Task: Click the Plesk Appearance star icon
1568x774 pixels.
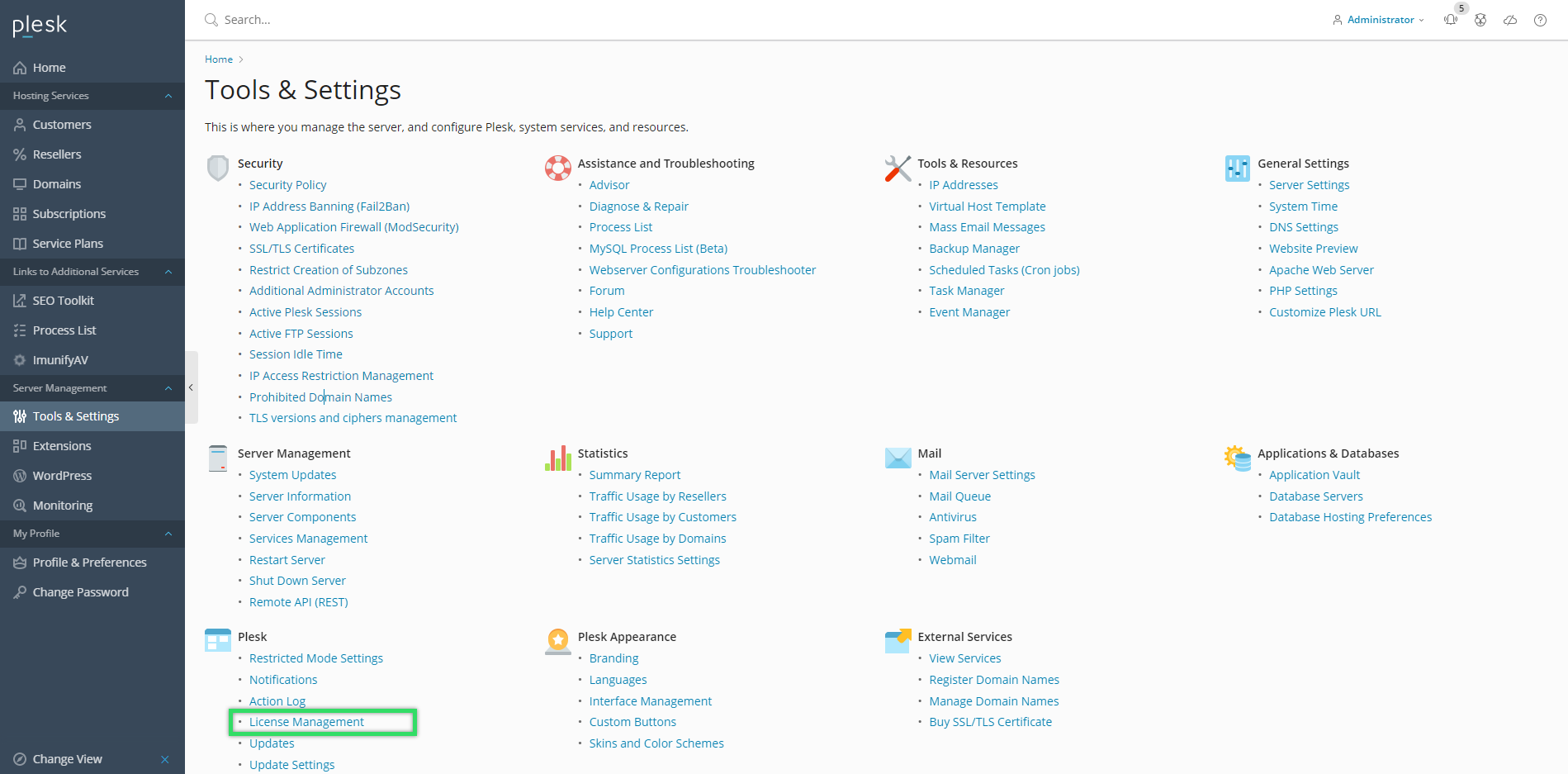Action: click(x=558, y=642)
